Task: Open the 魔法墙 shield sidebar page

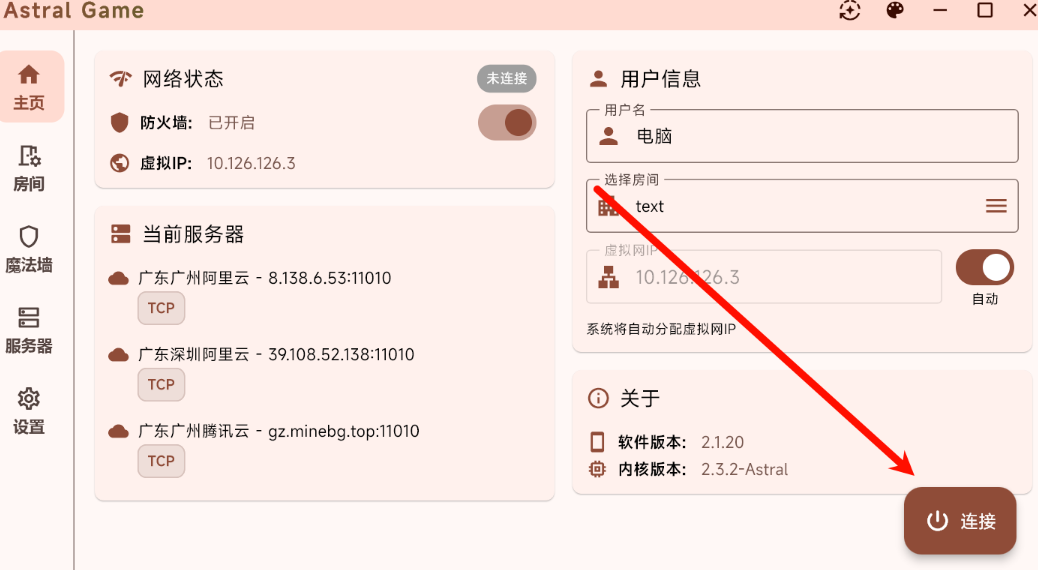Action: [x=29, y=250]
